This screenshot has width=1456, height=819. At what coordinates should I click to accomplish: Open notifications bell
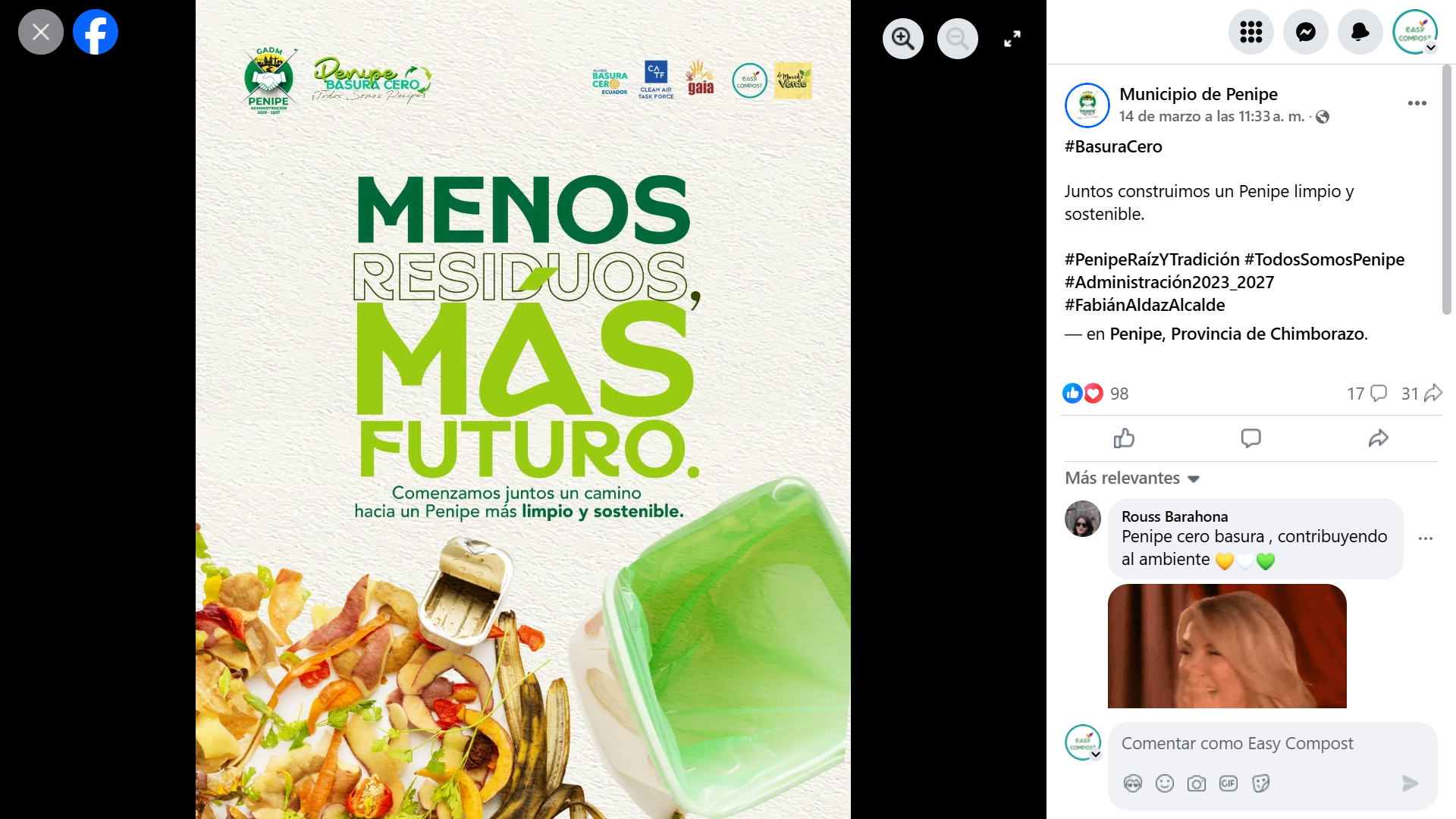click(x=1360, y=32)
